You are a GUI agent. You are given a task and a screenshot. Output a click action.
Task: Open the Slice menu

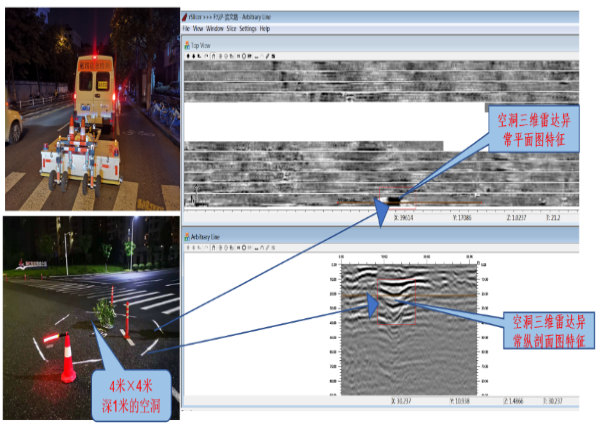coord(232,29)
